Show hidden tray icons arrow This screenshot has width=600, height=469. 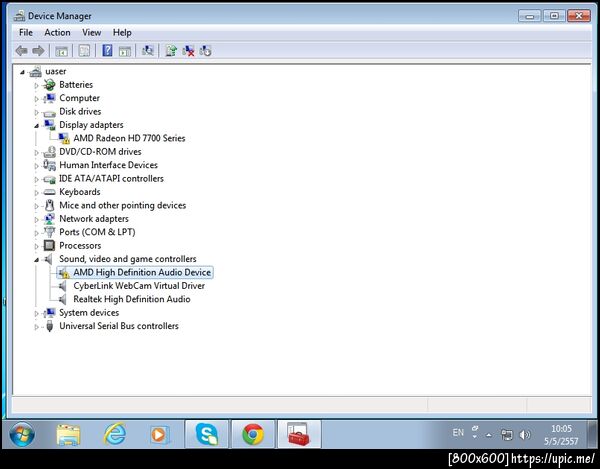click(489, 435)
